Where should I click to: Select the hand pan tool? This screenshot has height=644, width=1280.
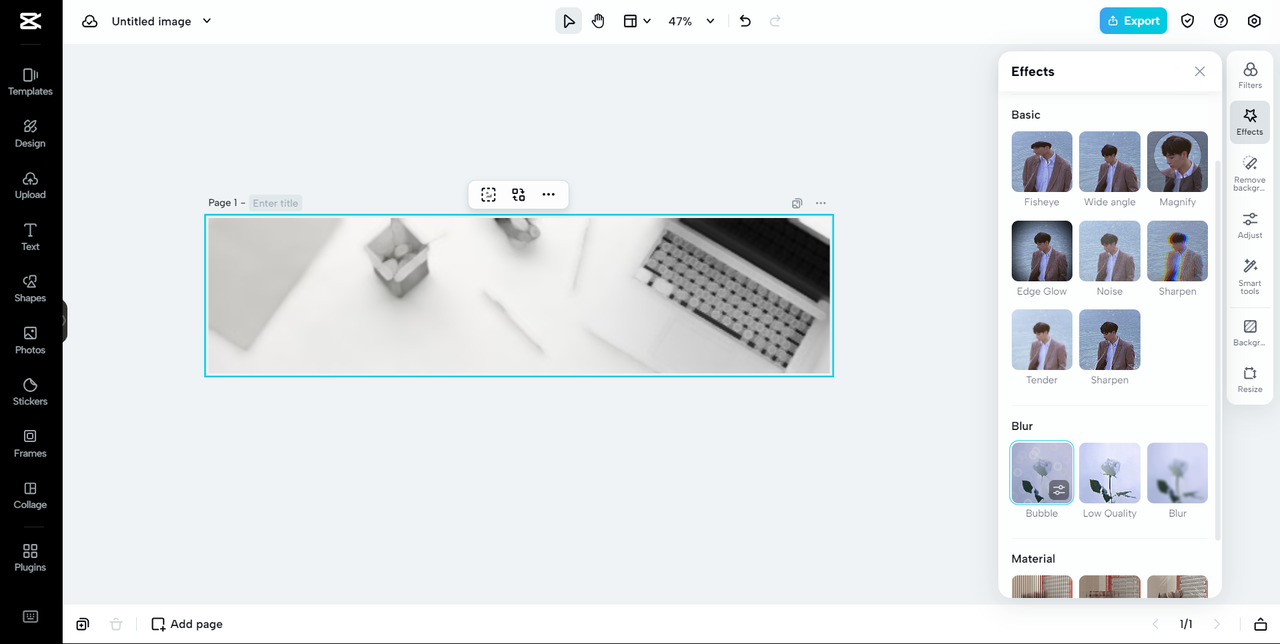[598, 21]
